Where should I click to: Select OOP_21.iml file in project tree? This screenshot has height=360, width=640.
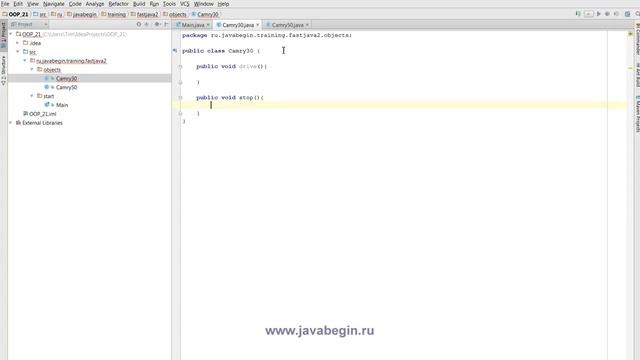point(42,114)
